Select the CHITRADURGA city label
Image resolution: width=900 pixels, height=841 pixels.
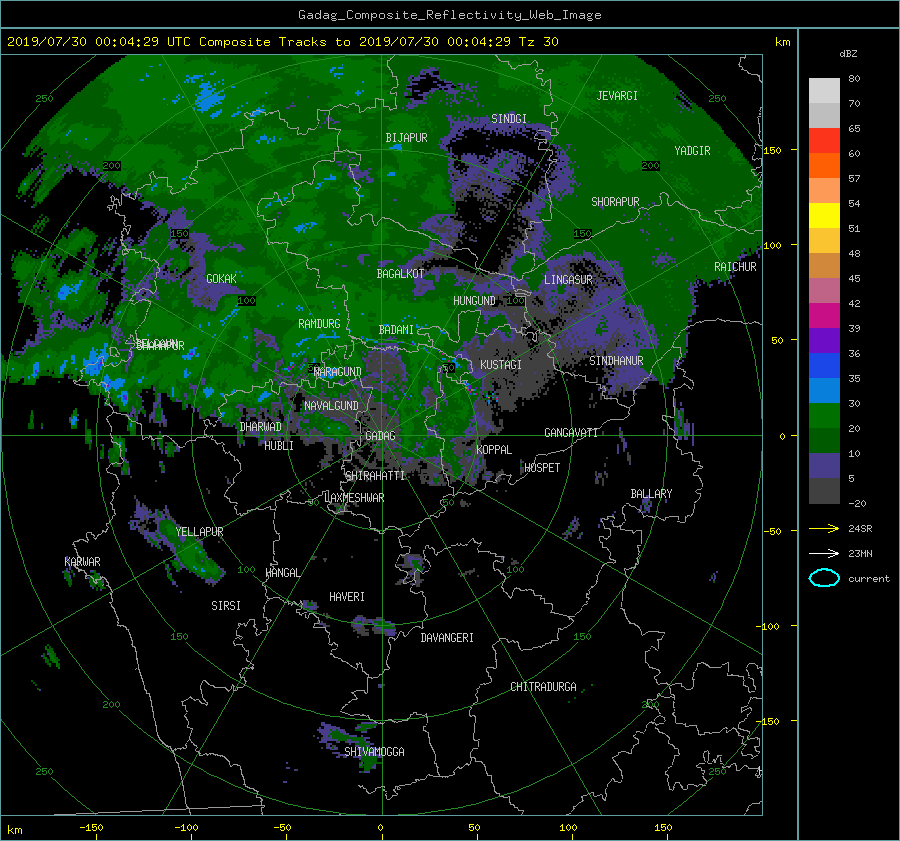tap(544, 687)
